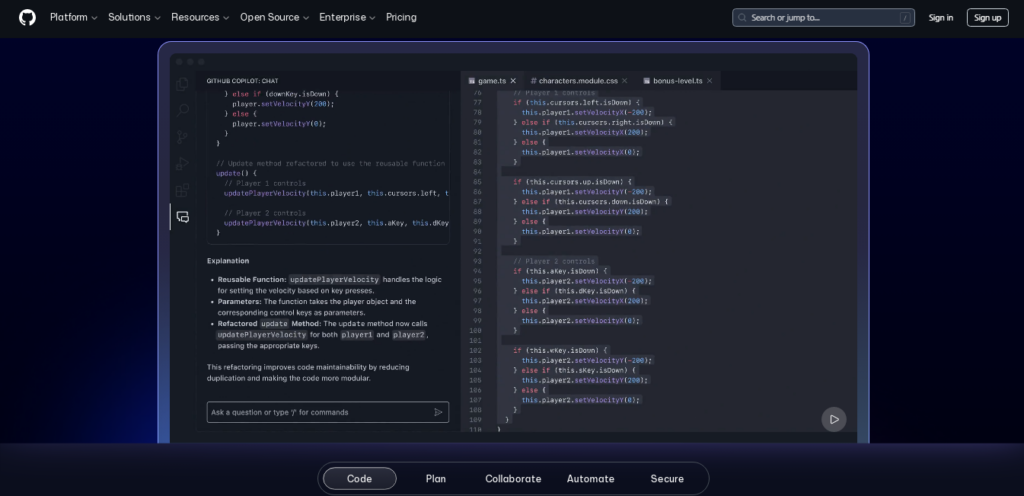Open the Source Control branch icon
Image resolution: width=1024 pixels, height=496 pixels.
(182, 137)
